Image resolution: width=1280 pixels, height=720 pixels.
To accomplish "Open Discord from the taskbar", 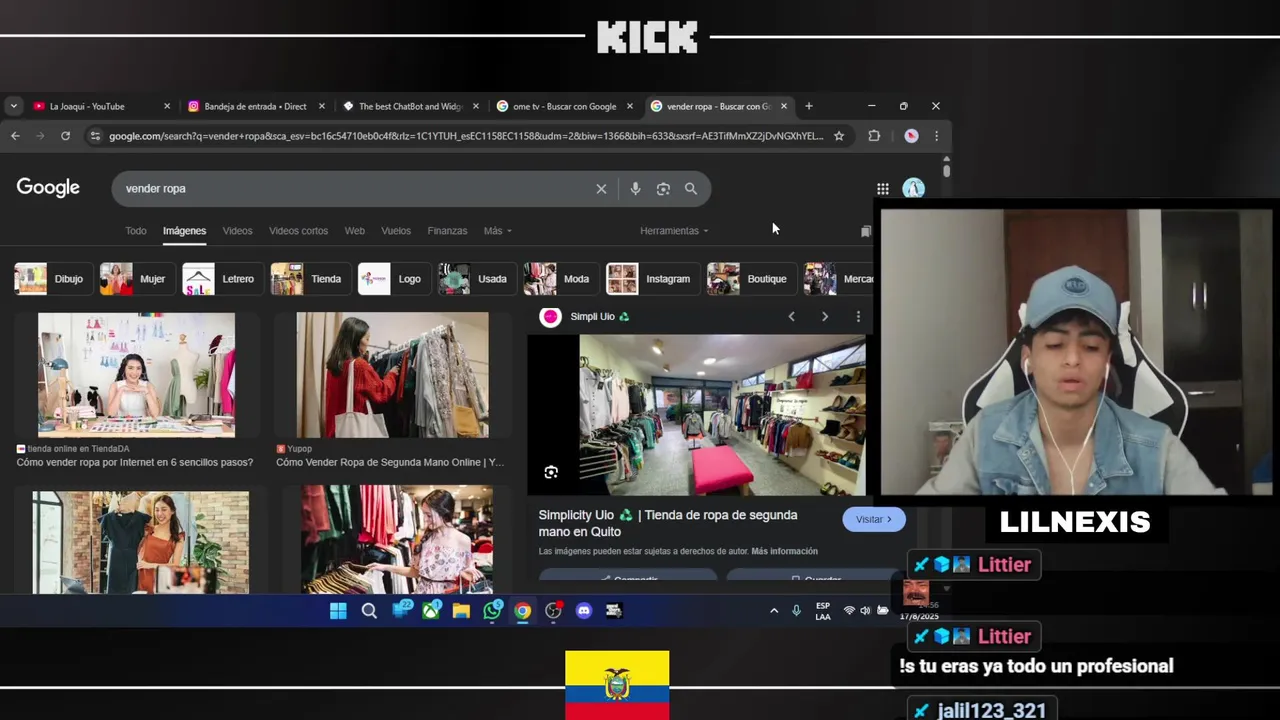I will point(584,611).
